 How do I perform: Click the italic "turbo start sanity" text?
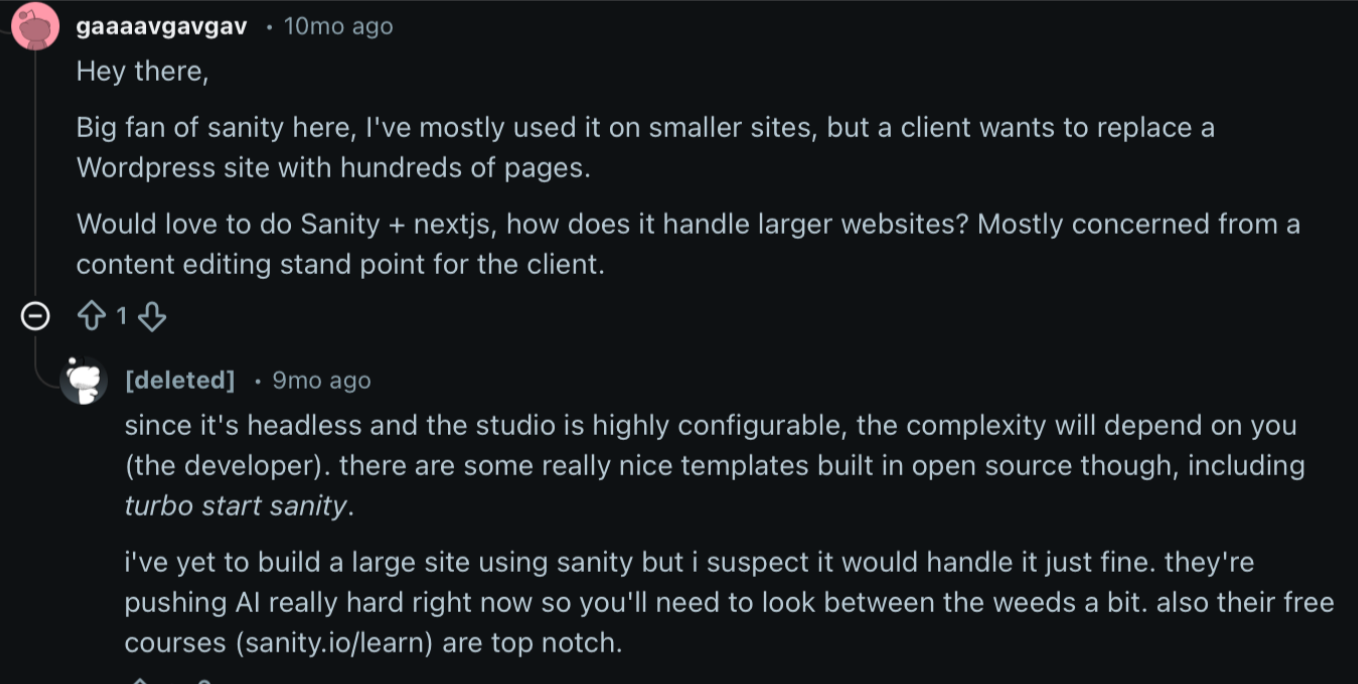[236, 506]
